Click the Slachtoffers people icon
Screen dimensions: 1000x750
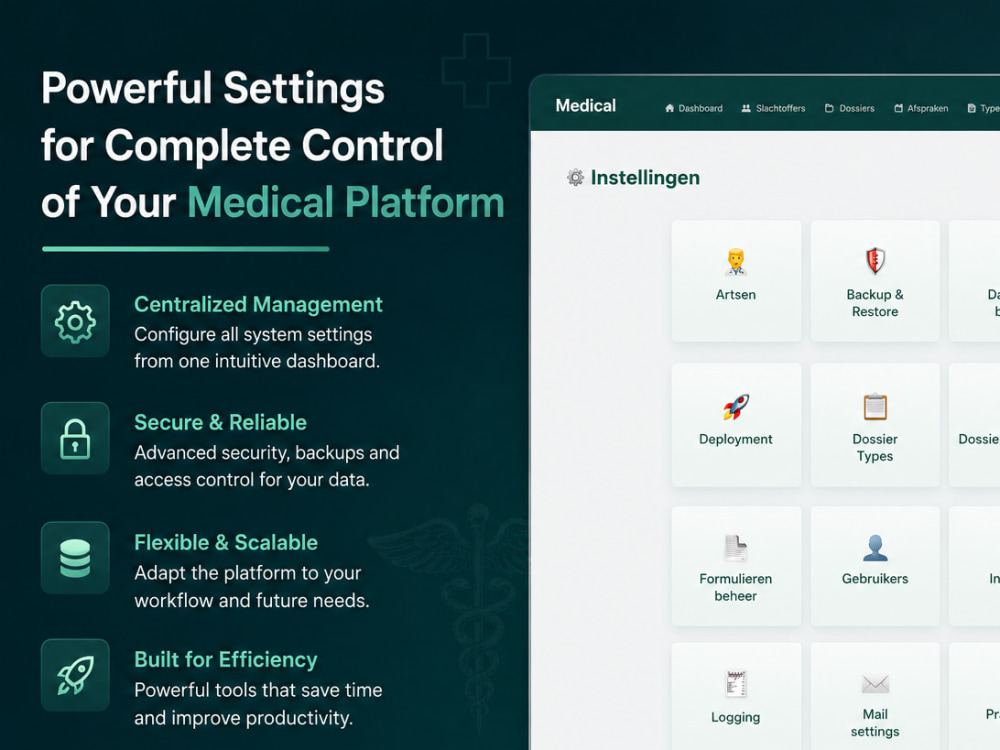[x=746, y=108]
